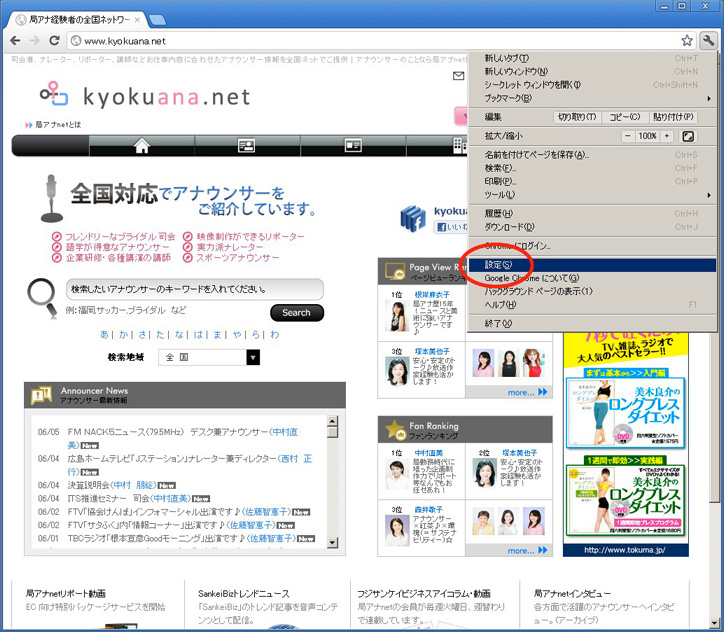Click the か kana index link

123,334
